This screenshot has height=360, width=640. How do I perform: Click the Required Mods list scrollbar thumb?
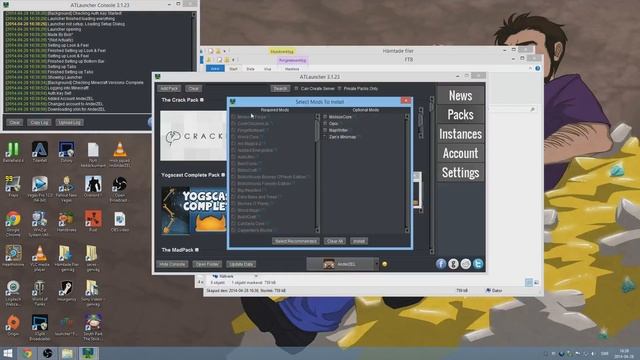317,131
